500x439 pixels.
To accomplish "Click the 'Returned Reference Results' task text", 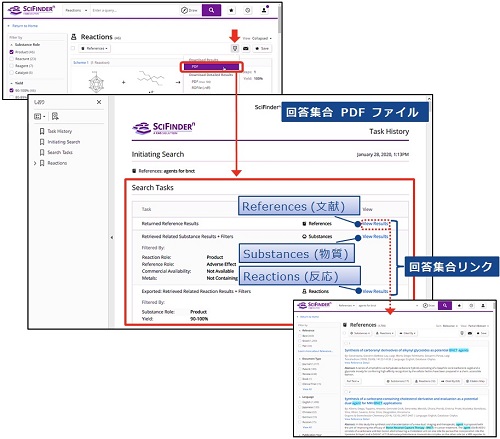I will tap(170, 223).
